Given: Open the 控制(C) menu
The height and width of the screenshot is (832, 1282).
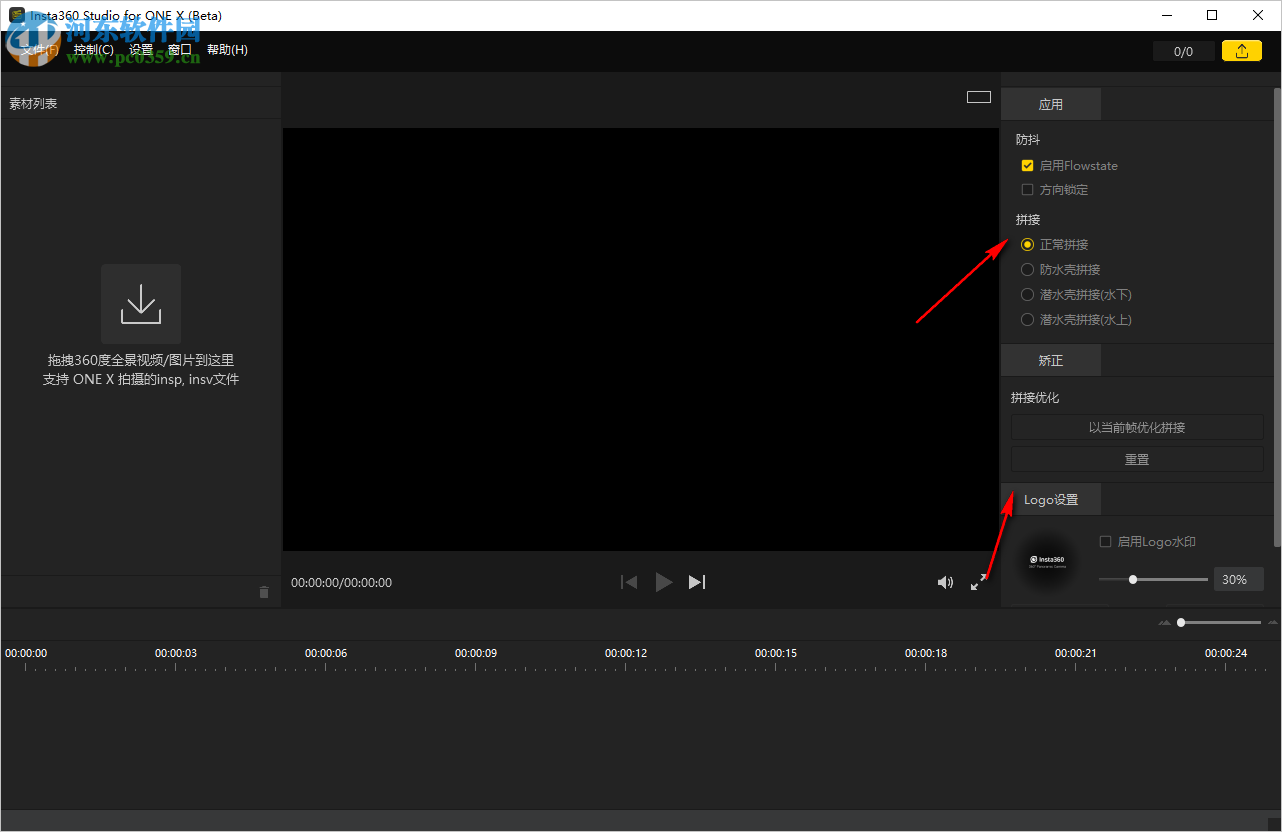Looking at the screenshot, I should click(x=93, y=50).
